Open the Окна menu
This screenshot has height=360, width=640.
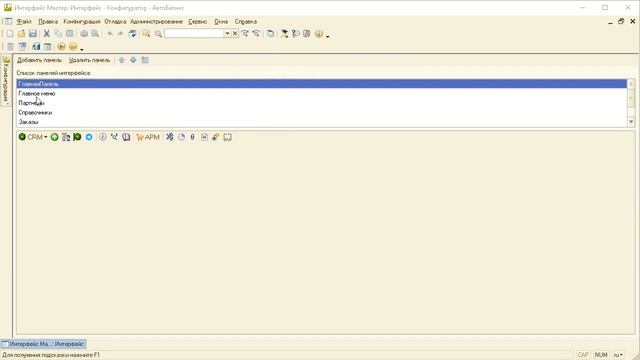click(221, 21)
